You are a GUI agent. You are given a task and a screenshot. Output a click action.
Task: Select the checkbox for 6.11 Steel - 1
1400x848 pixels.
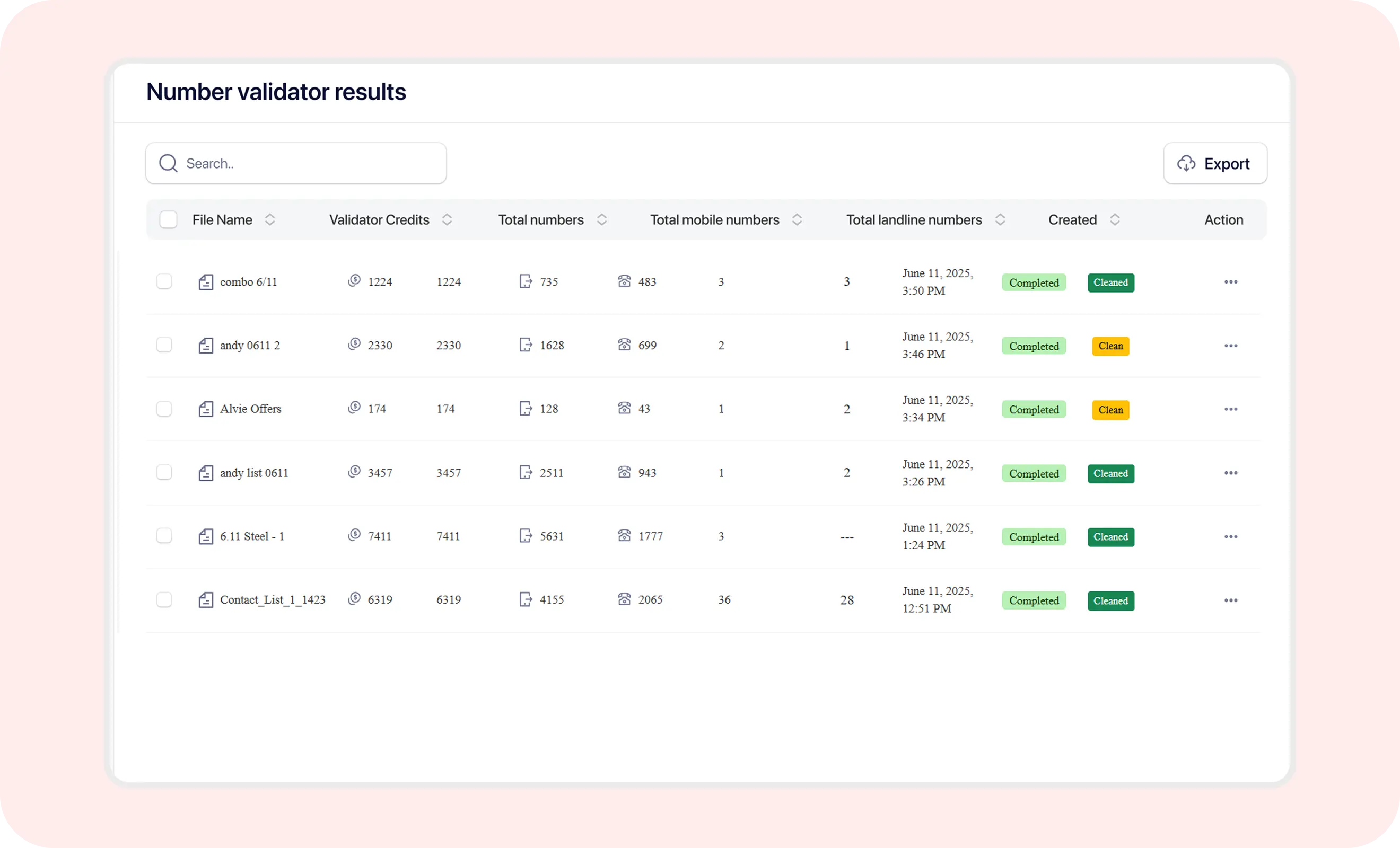pos(164,536)
